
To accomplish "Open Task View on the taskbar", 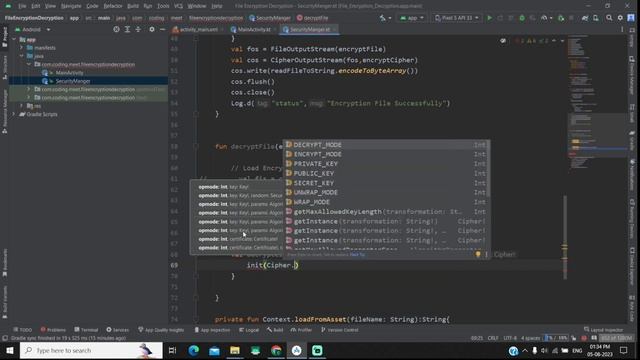I will 173,351.
